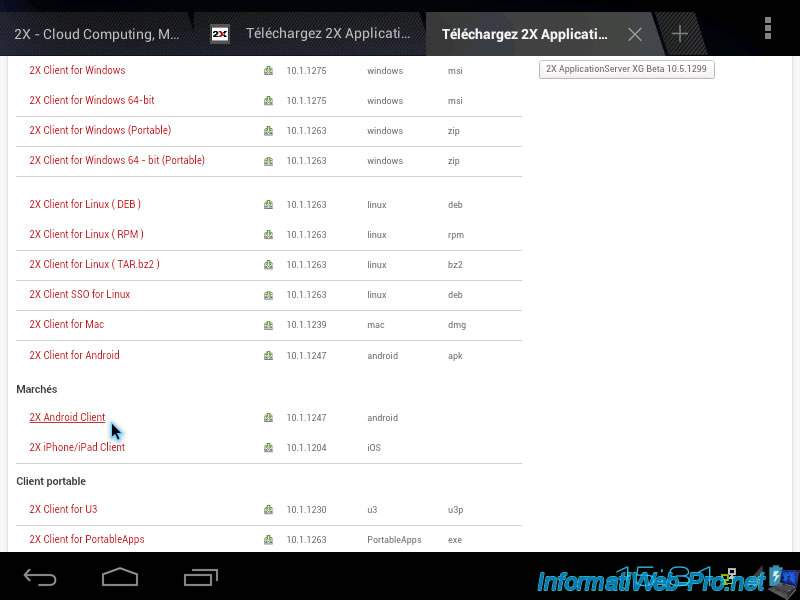Image resolution: width=800 pixels, height=600 pixels.
Task: Open the browser overflow menu (three dots)
Action: tap(768, 28)
